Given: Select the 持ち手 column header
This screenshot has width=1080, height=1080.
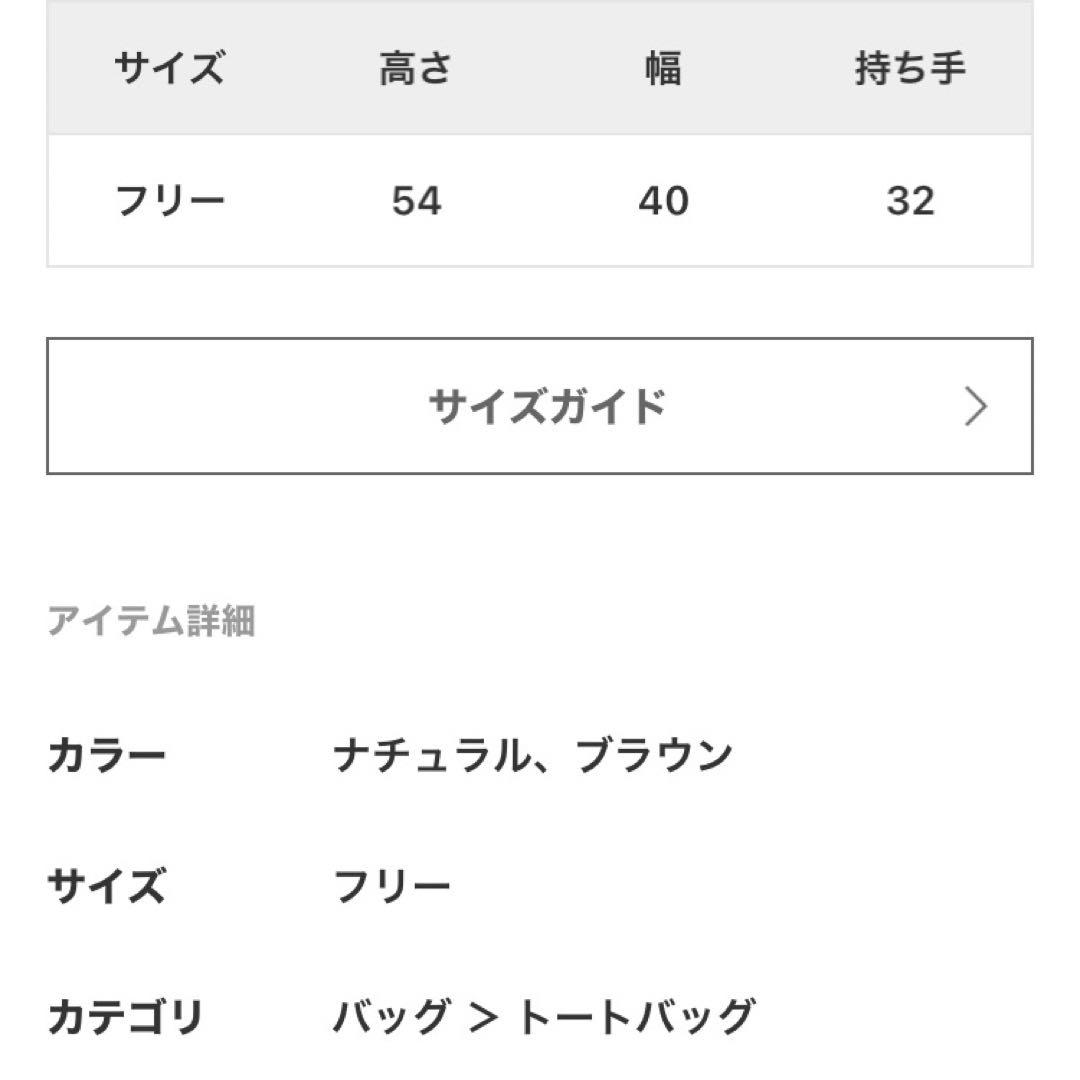Looking at the screenshot, I should pyautogui.click(x=910, y=69).
